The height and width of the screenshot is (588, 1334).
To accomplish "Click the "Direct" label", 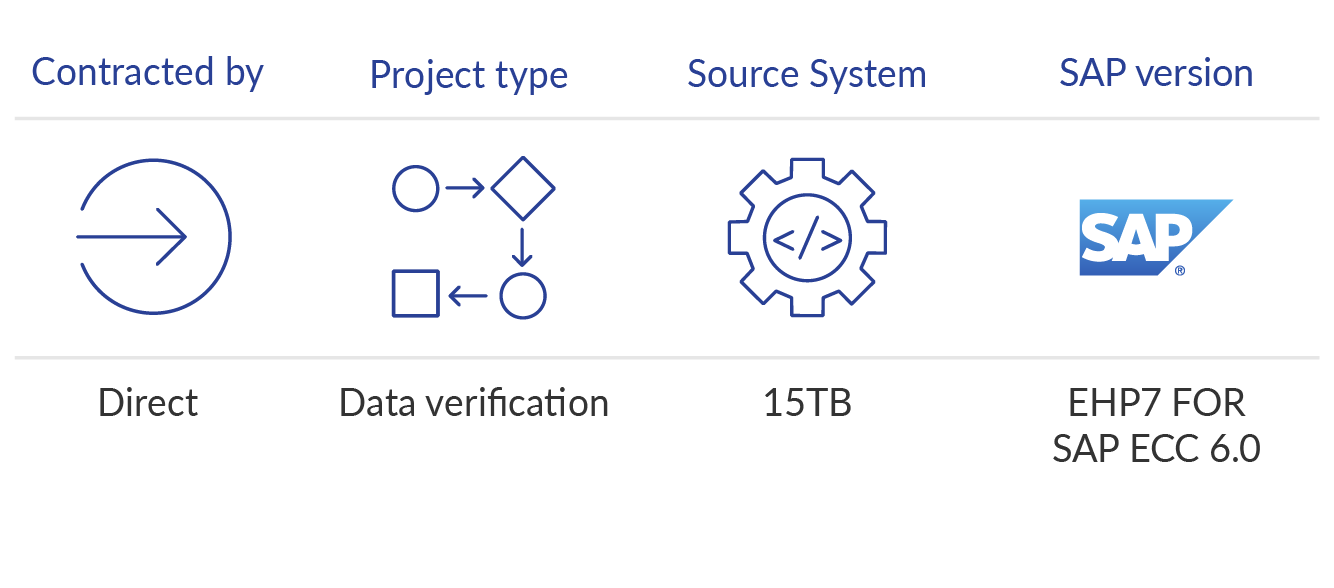I will (x=148, y=403).
